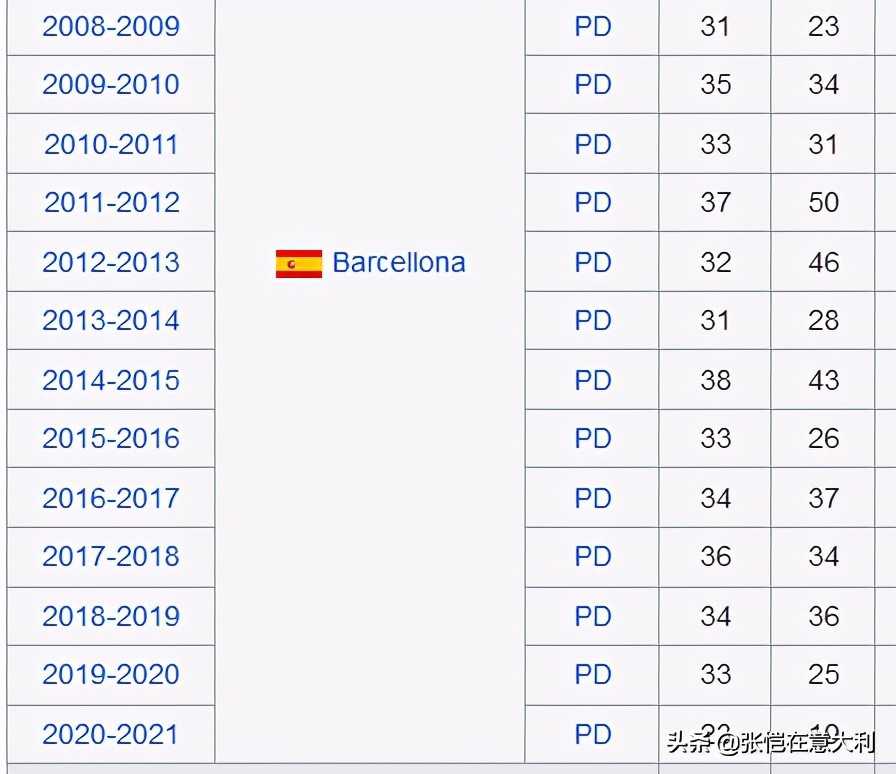
Task: Click the Spanish flag icon
Action: (299, 264)
